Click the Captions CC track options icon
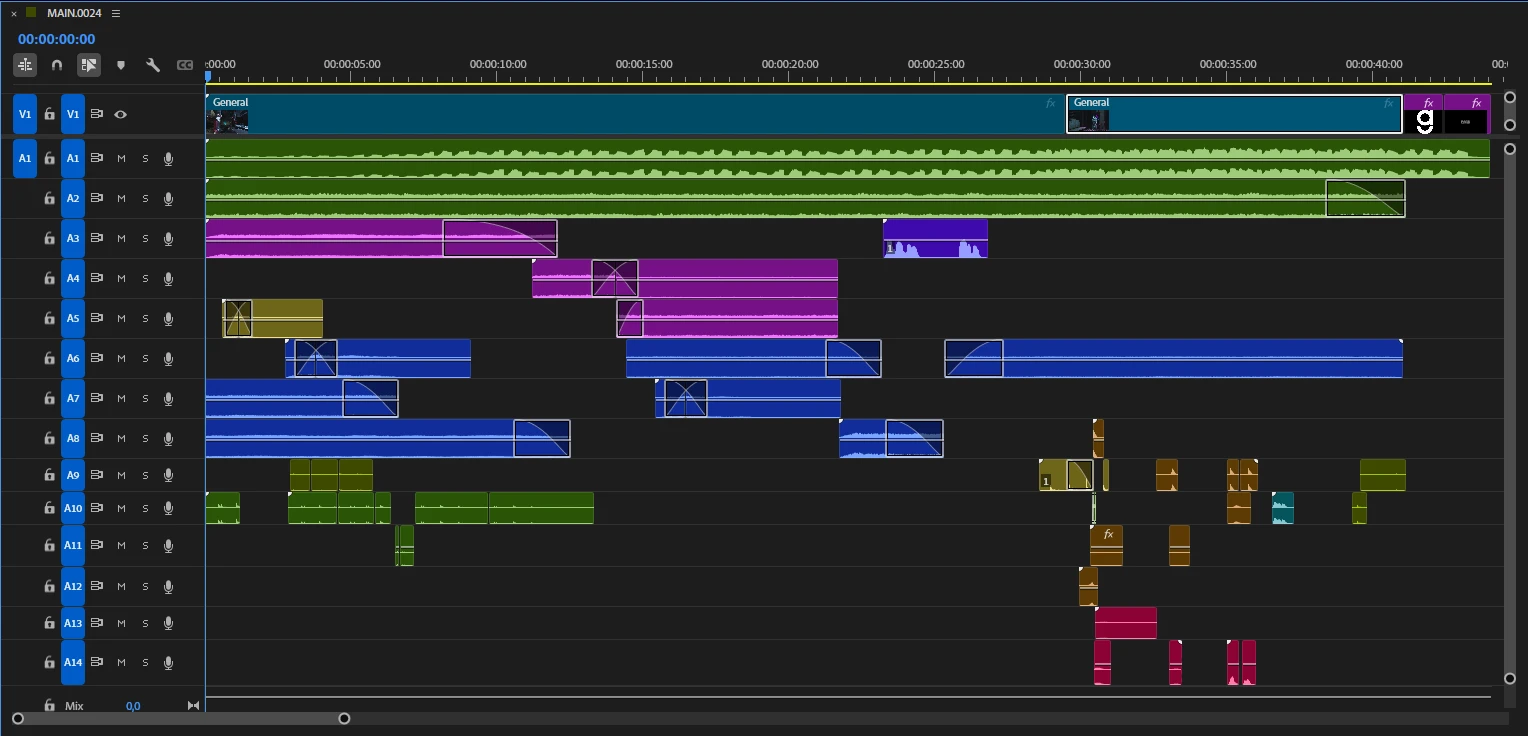This screenshot has width=1528, height=736. [185, 65]
